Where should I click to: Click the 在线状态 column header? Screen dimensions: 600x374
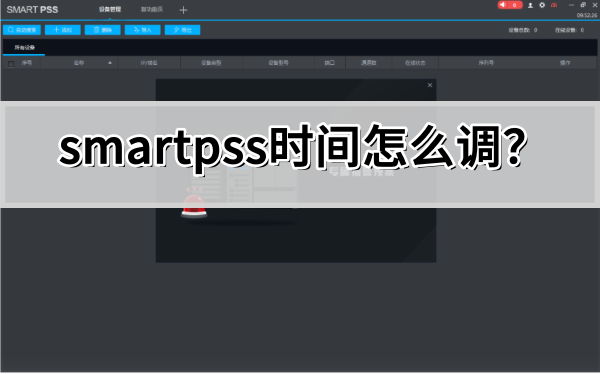coord(415,63)
